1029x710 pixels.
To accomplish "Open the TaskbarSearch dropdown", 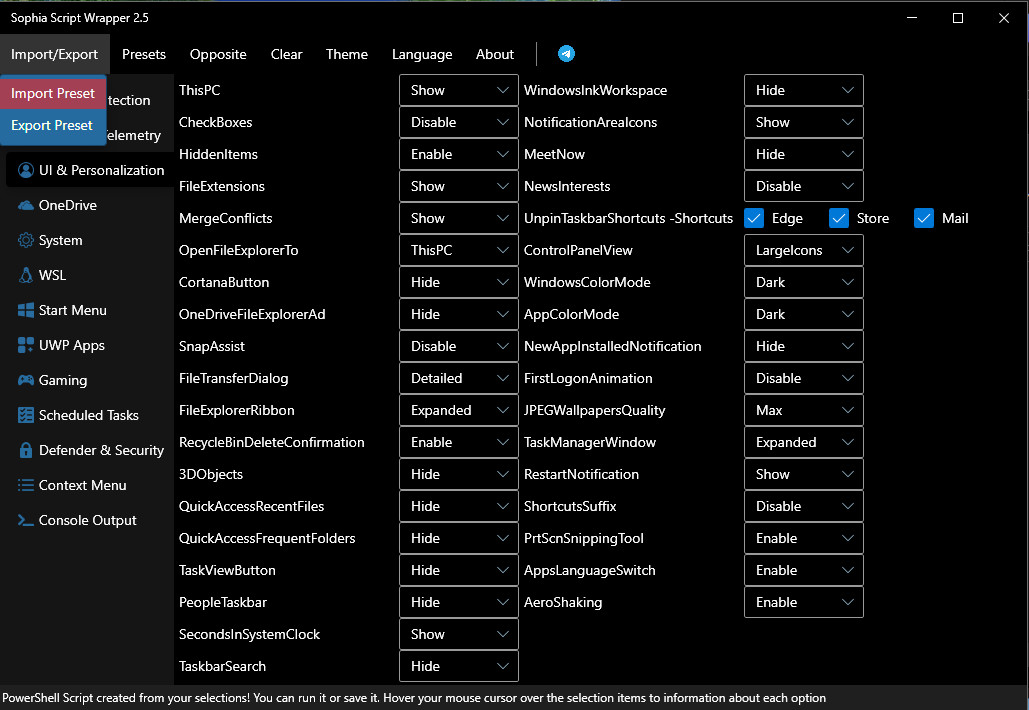I will pyautogui.click(x=459, y=666).
